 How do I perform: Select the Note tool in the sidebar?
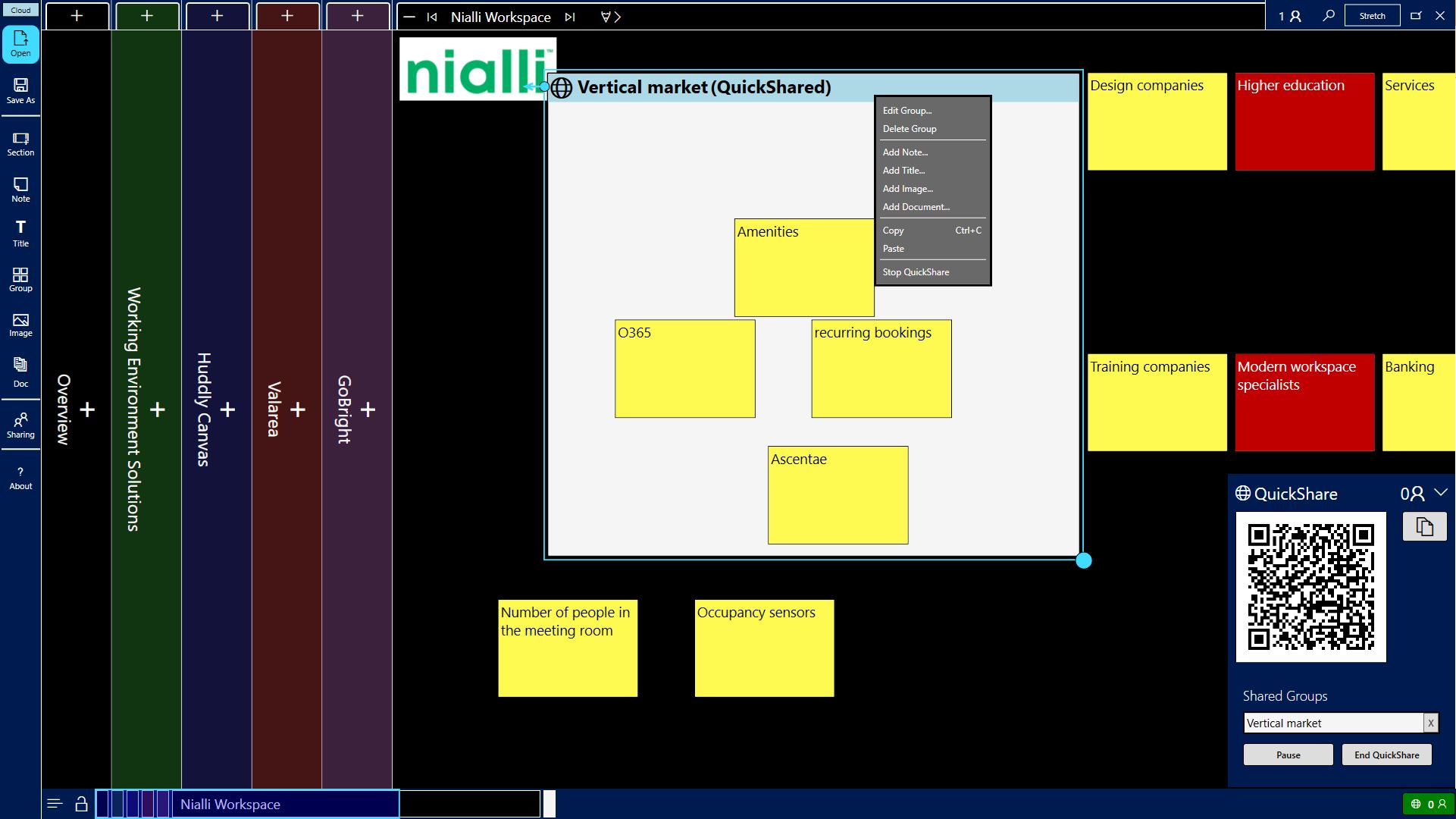click(20, 187)
